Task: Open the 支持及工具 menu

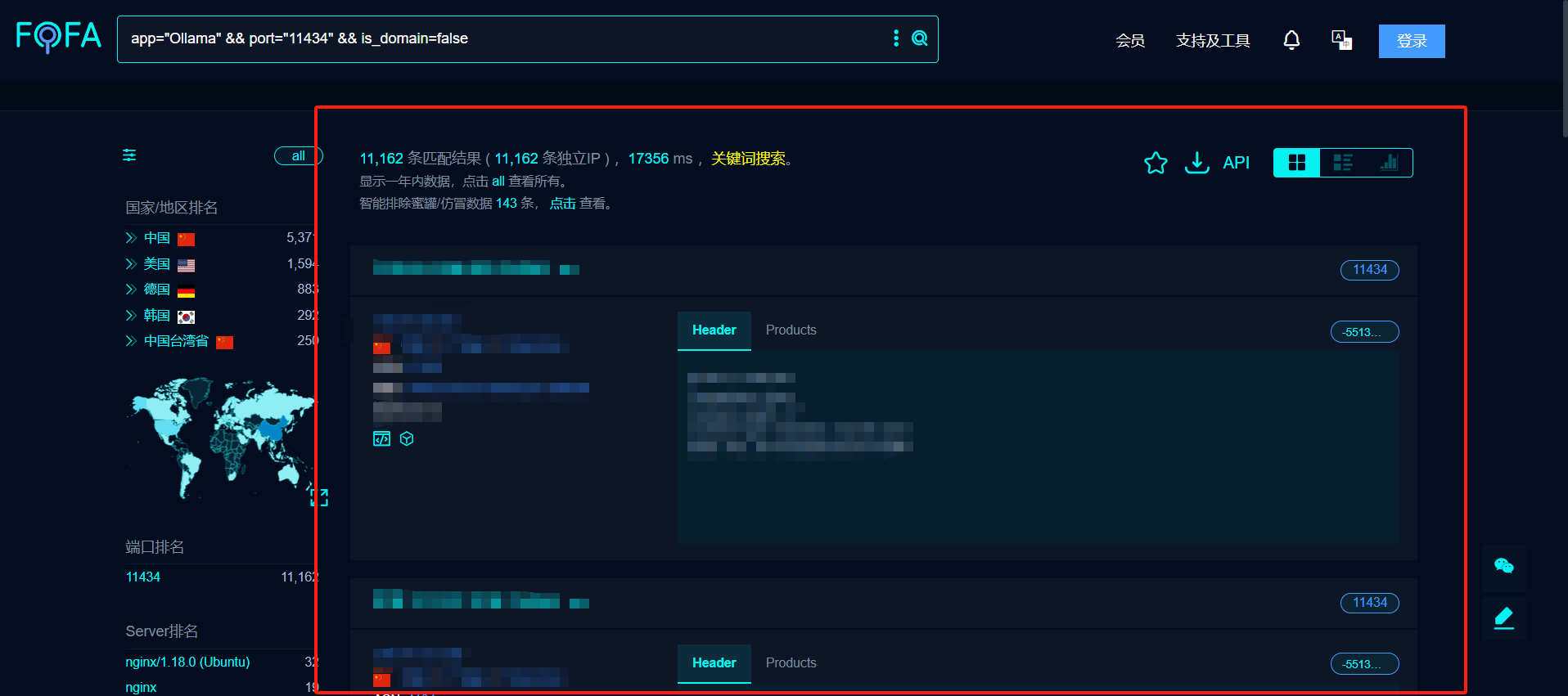Action: coord(1212,41)
